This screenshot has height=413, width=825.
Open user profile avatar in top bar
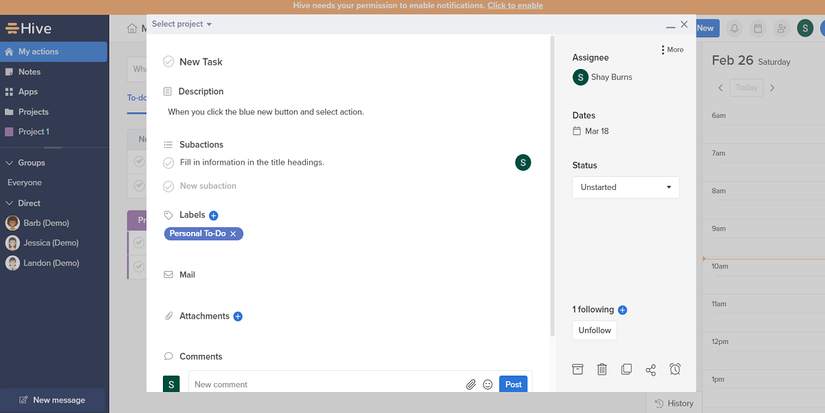coord(805,28)
